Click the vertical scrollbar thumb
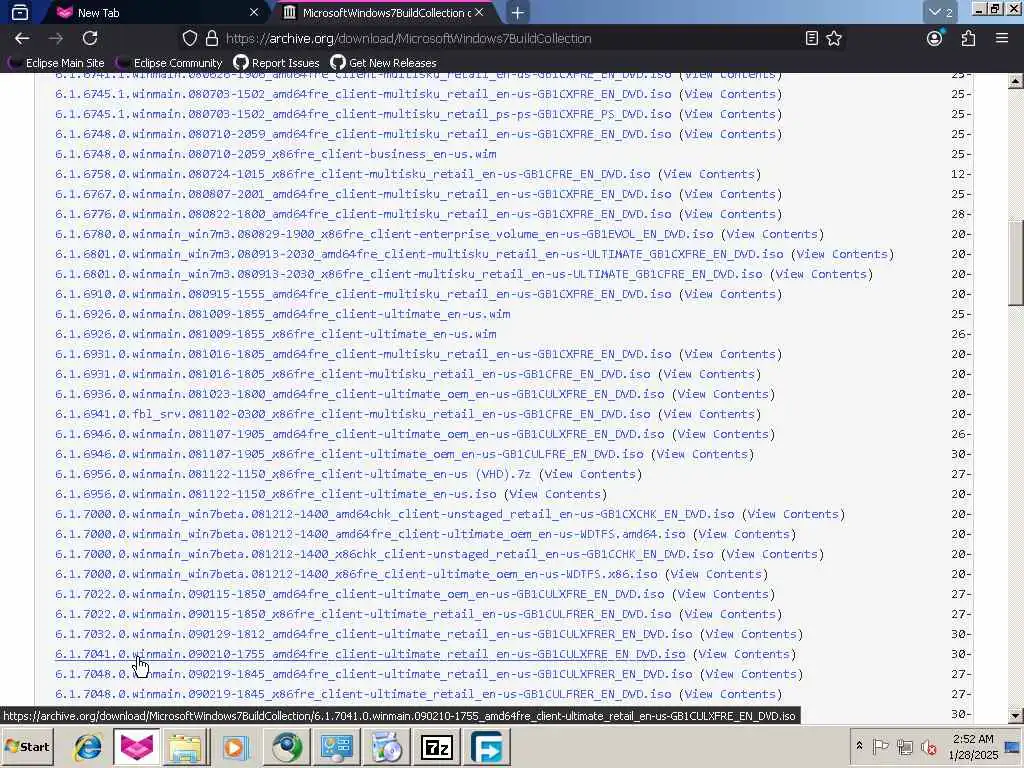Screen dimensions: 1024x768 (1015, 263)
